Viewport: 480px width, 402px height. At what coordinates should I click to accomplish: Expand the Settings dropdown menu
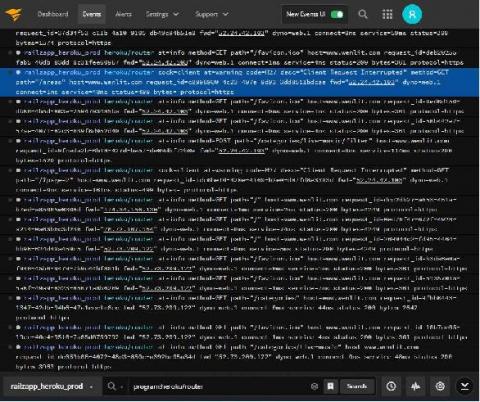[162, 14]
